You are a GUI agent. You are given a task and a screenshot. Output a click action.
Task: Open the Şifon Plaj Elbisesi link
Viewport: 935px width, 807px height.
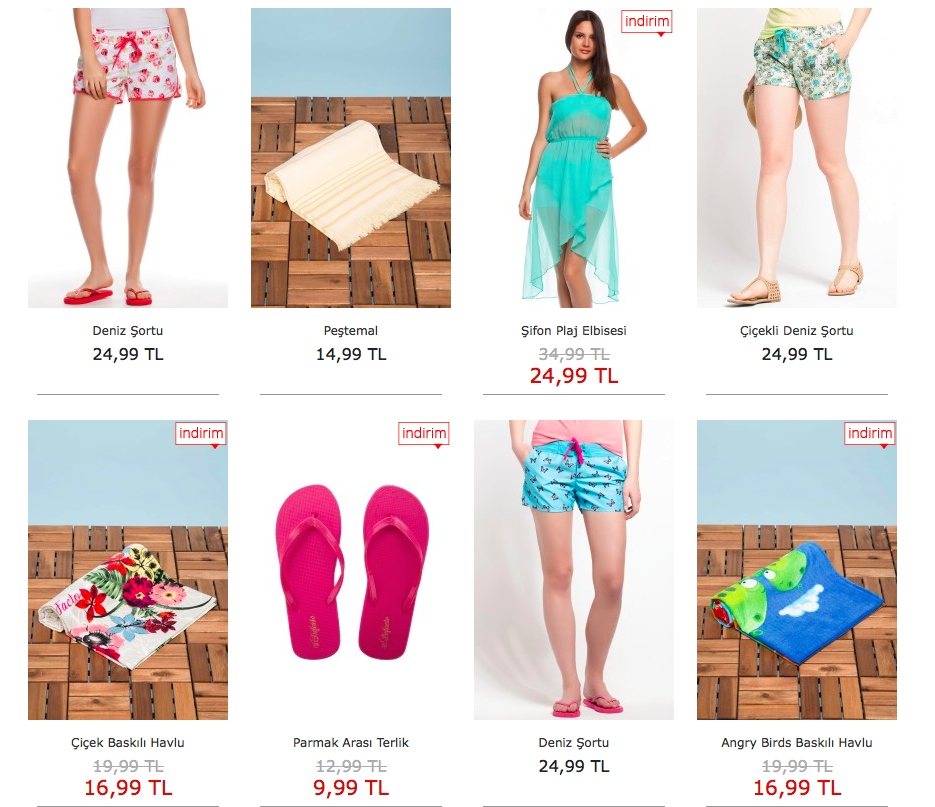[x=574, y=330]
